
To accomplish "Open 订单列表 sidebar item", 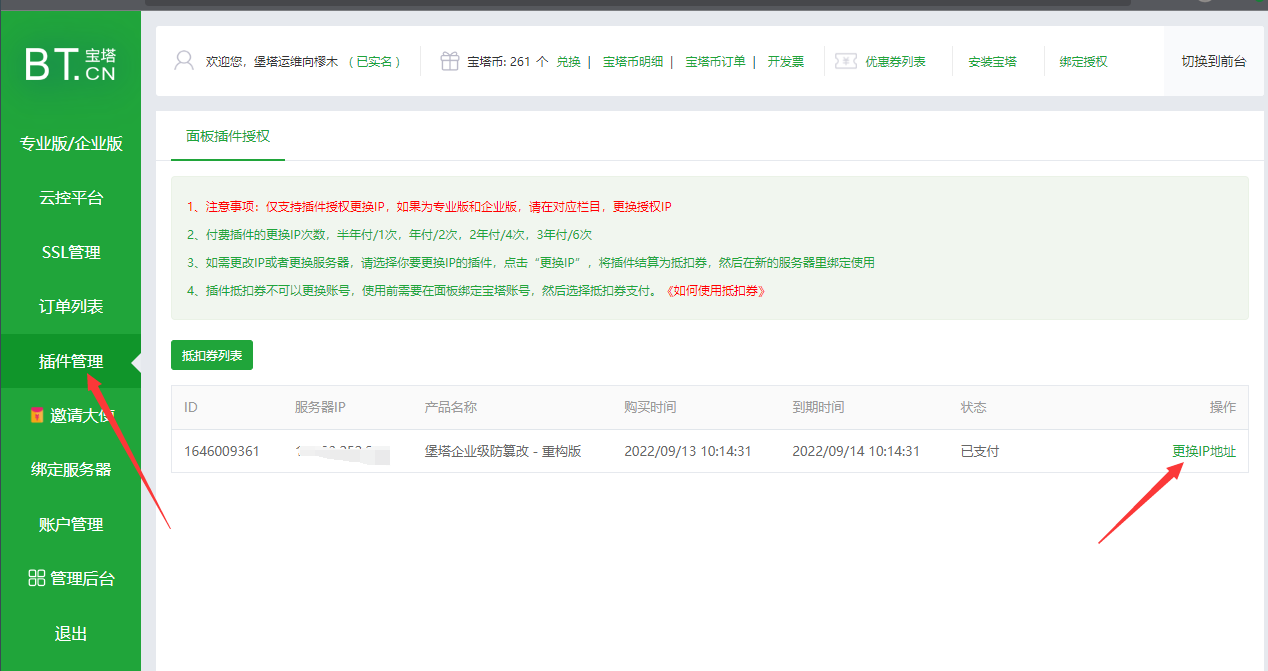I will [x=71, y=306].
